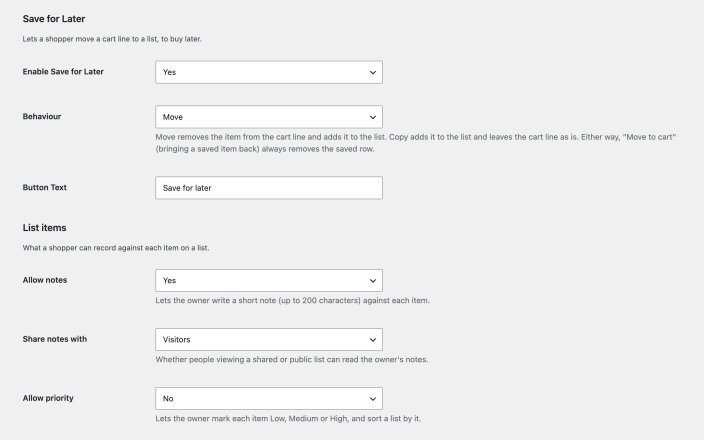Click the Allow notes label

[x=45, y=280]
